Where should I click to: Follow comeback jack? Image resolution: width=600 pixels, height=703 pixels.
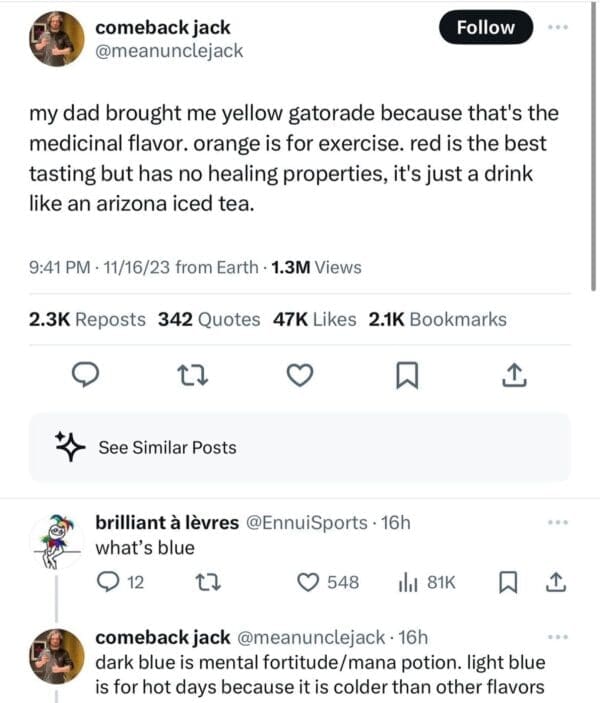coord(485,29)
